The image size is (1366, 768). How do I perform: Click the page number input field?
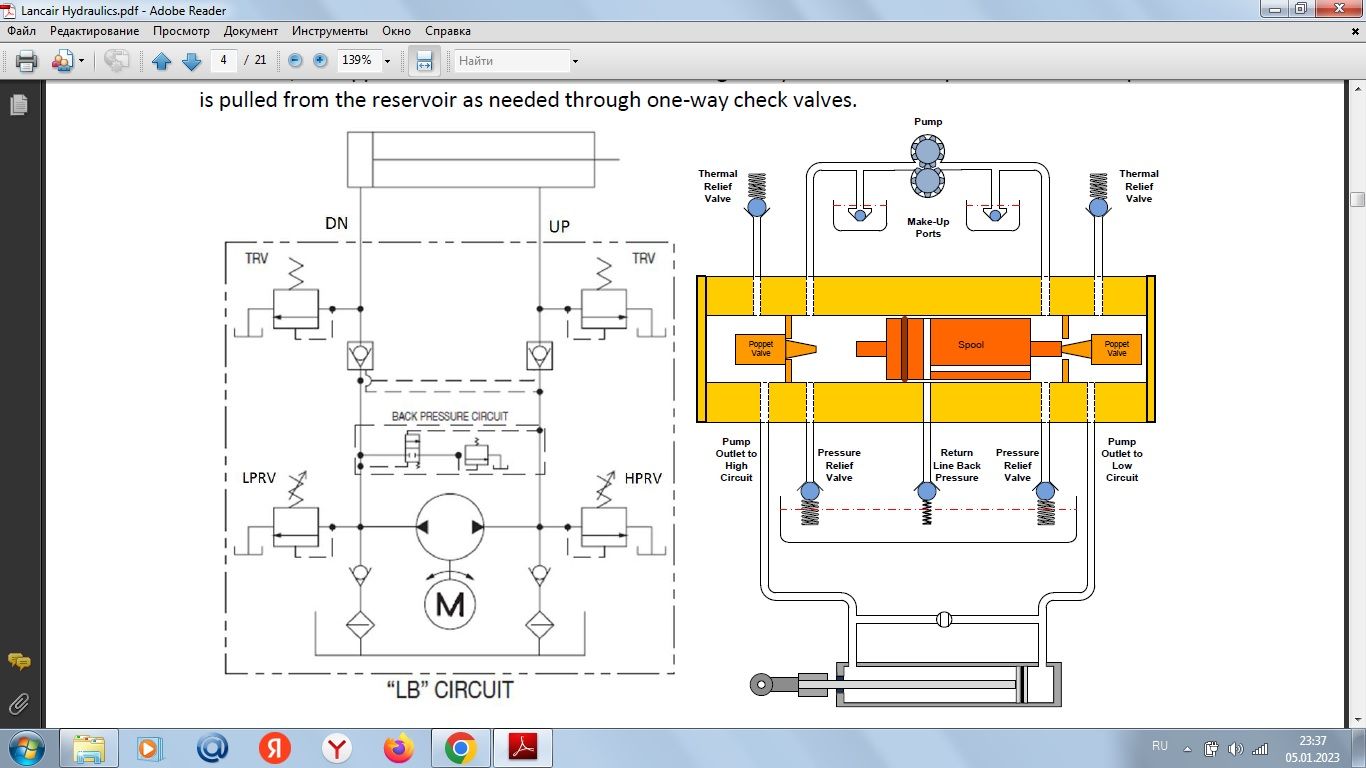pos(223,60)
